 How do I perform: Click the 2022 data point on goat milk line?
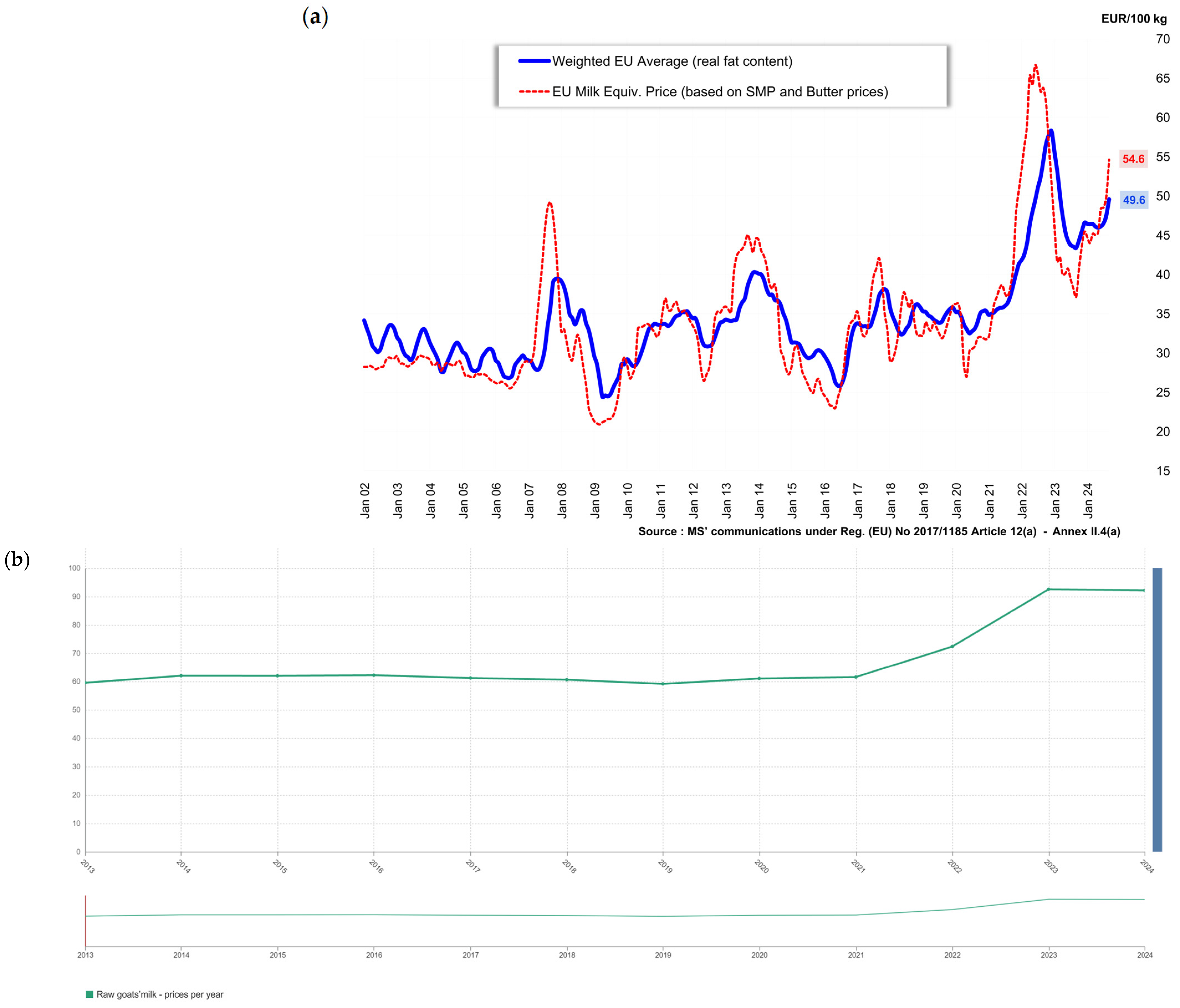tap(952, 646)
